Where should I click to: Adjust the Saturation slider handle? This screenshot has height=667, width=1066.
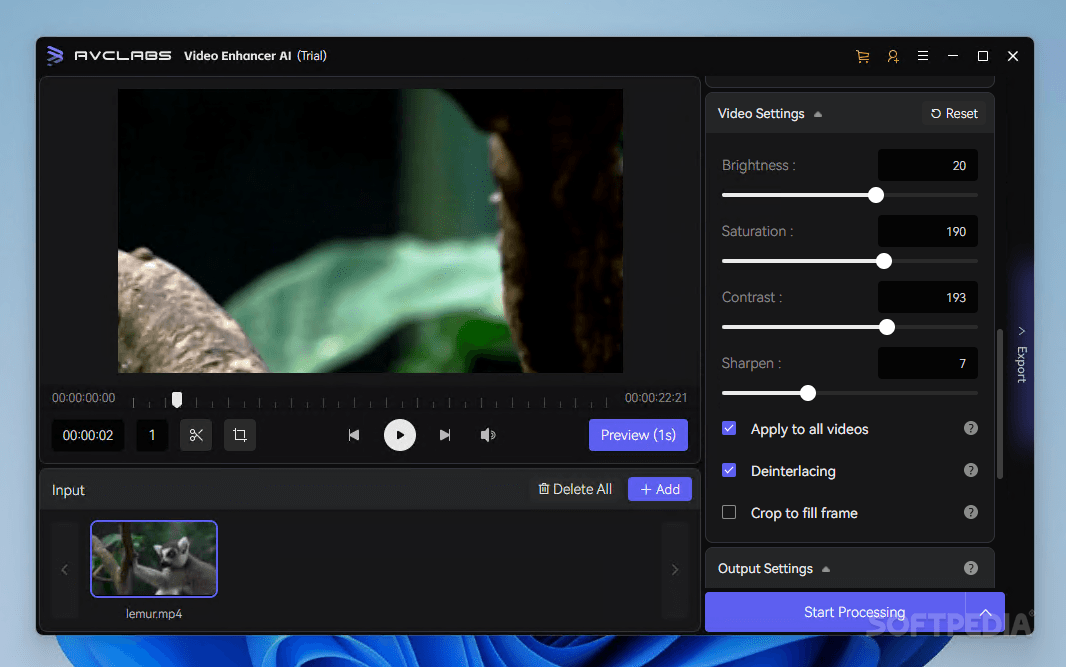tap(884, 261)
